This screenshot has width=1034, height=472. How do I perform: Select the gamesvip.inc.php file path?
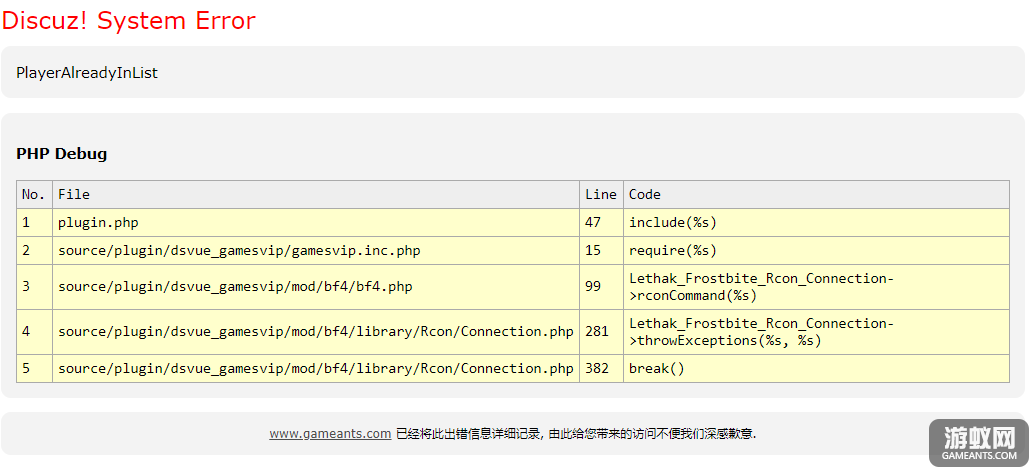coord(316,251)
